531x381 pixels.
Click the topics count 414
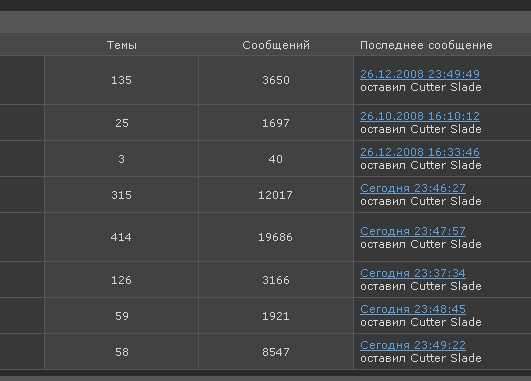tap(121, 237)
